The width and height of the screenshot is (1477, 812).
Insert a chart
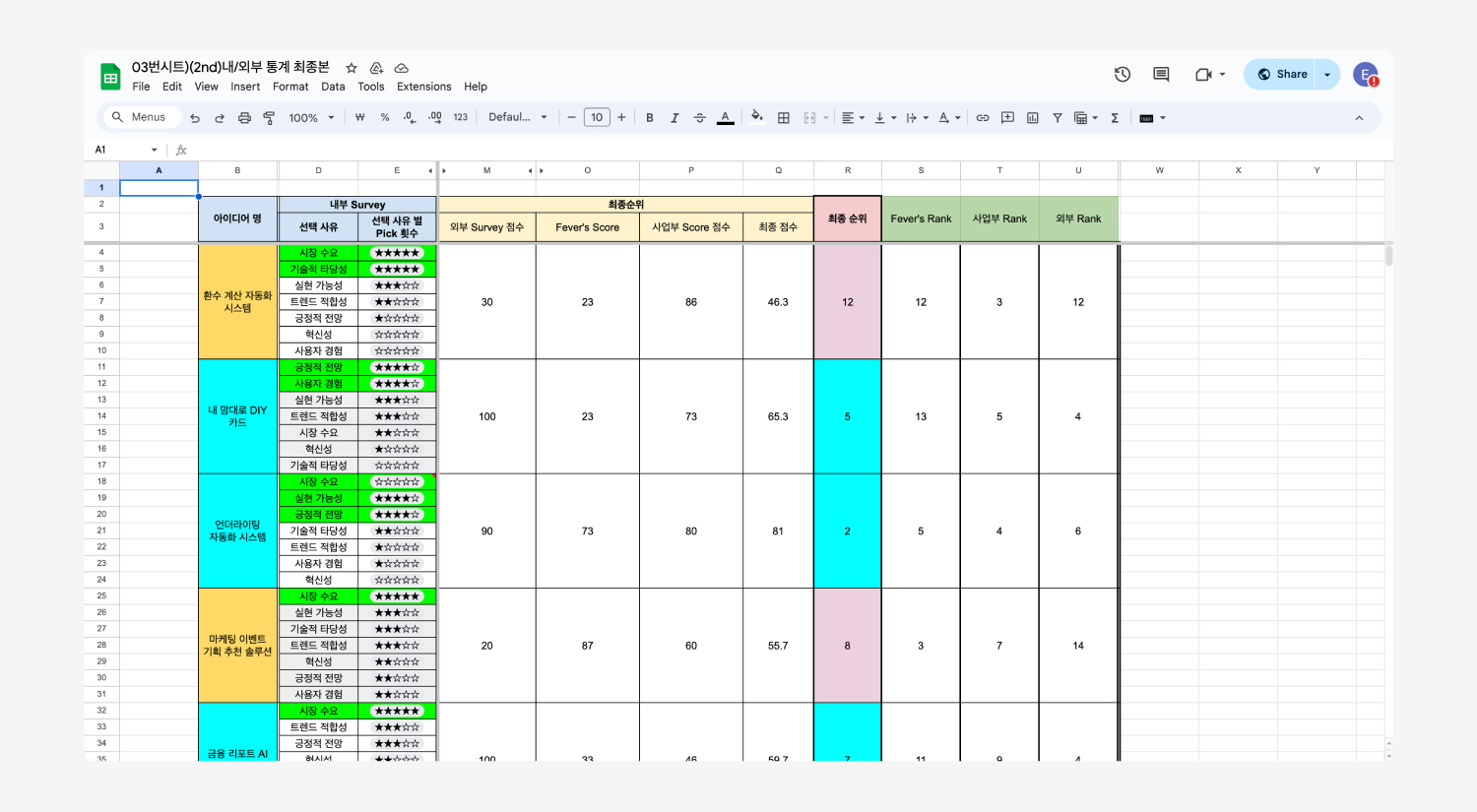(x=1032, y=118)
